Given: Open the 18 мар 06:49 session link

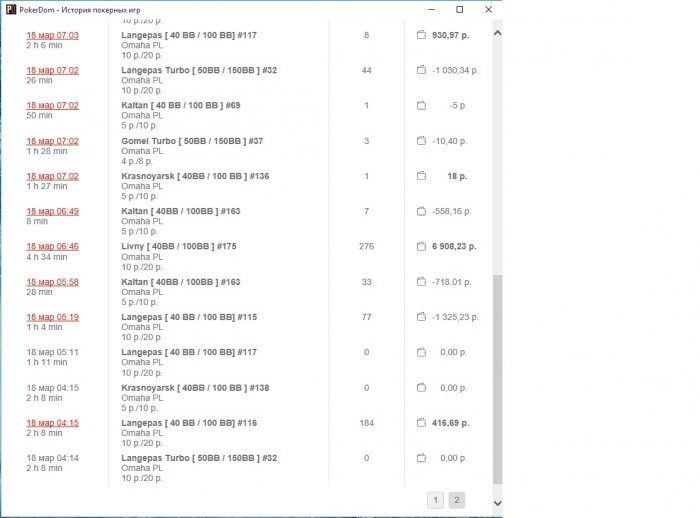Looking at the screenshot, I should [53, 211].
